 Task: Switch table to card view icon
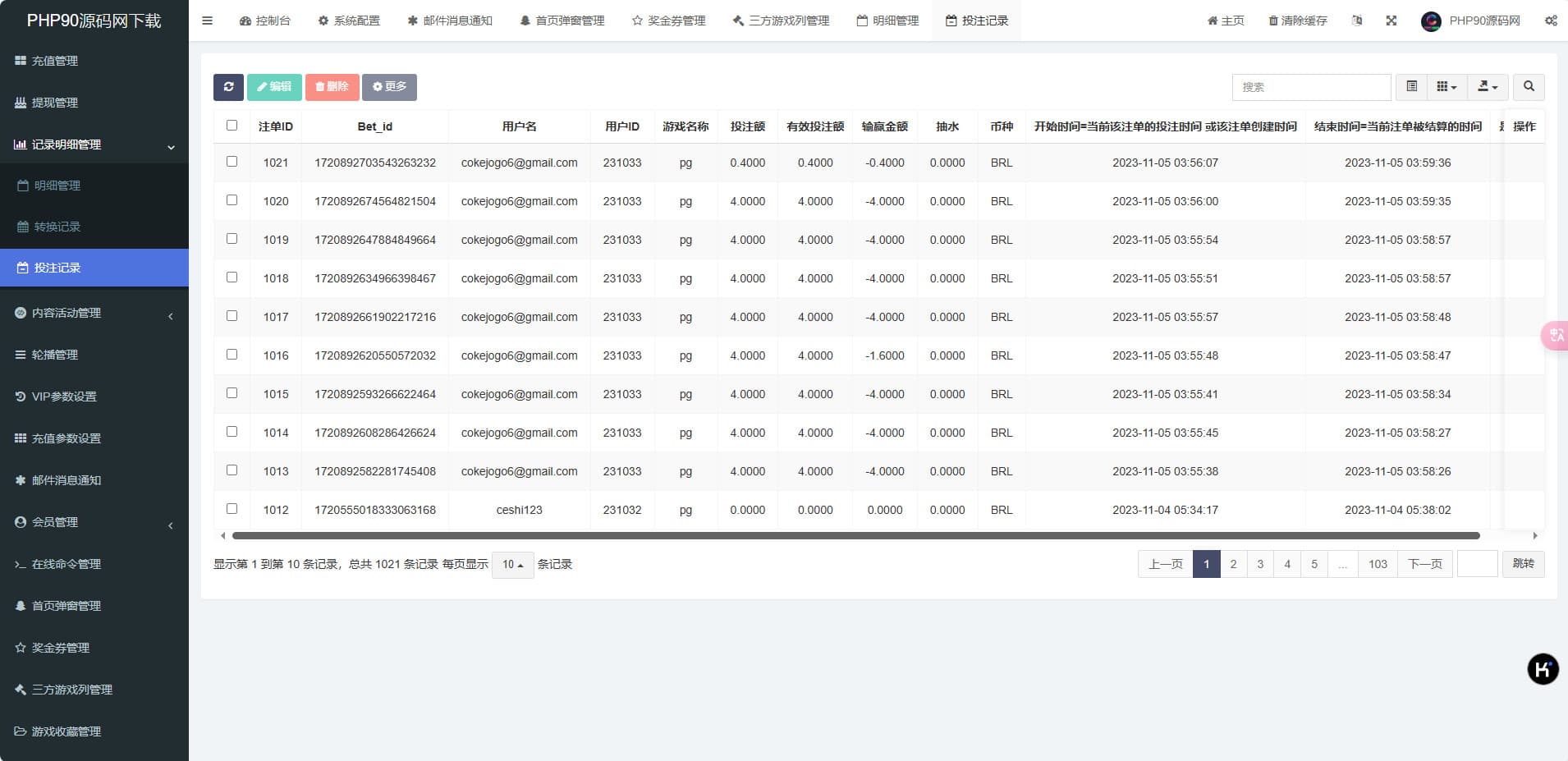[x=1411, y=86]
